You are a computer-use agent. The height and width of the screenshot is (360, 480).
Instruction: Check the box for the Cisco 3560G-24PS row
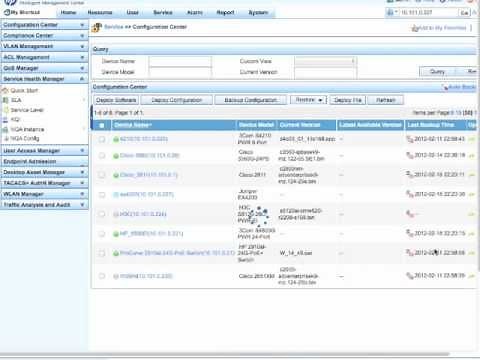102,156
